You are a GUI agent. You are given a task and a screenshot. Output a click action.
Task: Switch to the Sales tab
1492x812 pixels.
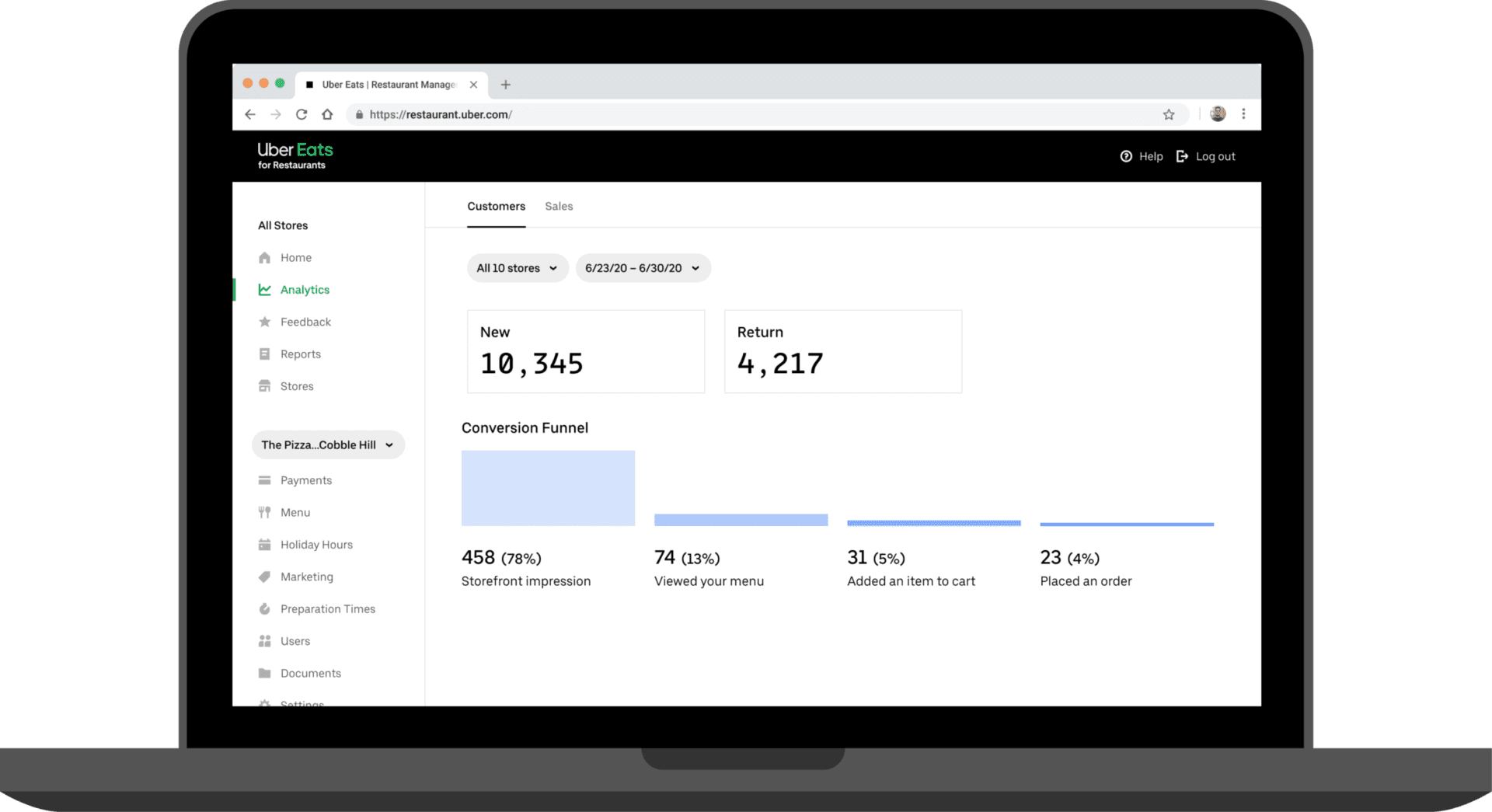pyautogui.click(x=559, y=207)
